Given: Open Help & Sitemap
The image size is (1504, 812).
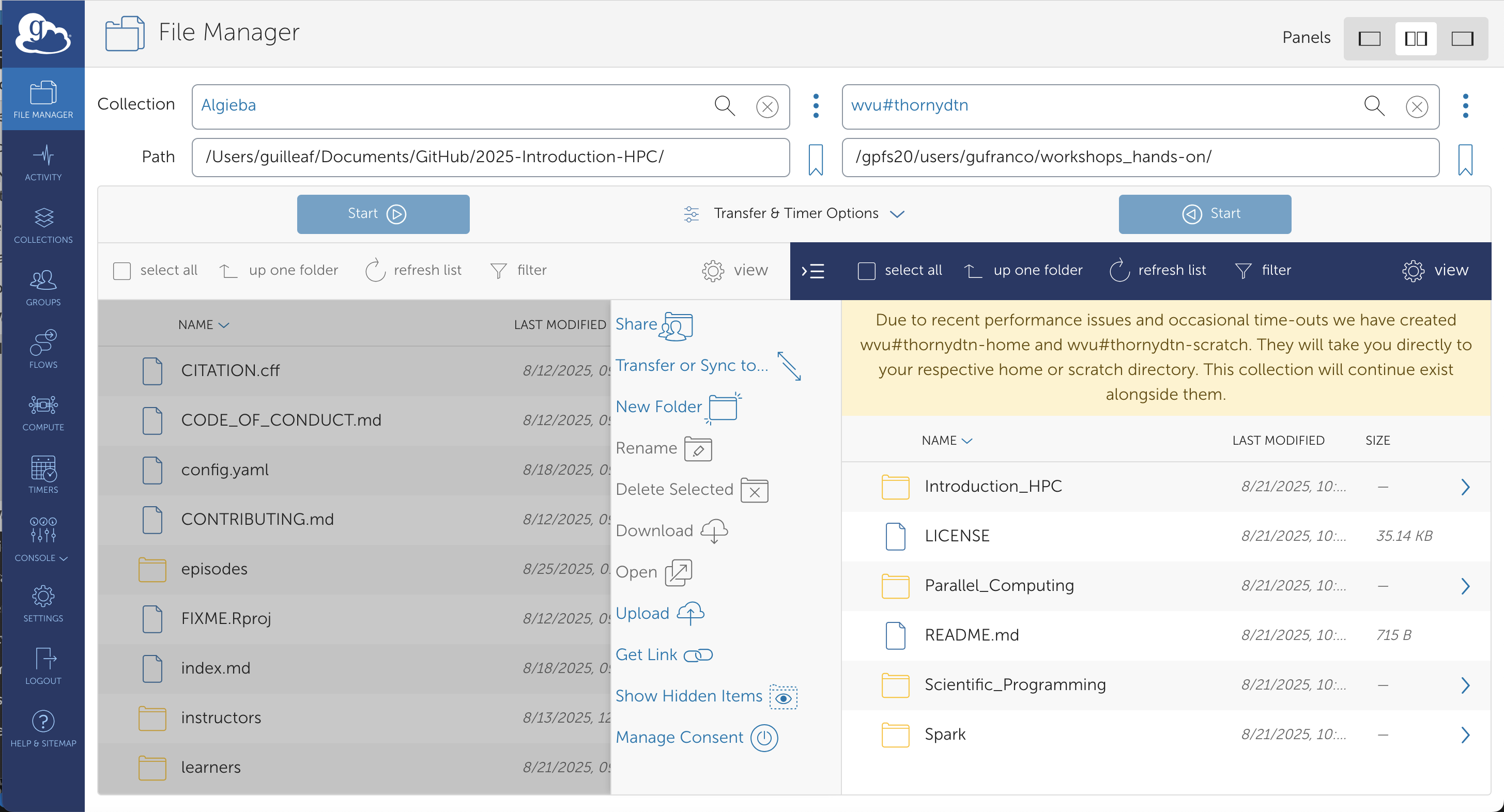Looking at the screenshot, I should (x=43, y=728).
